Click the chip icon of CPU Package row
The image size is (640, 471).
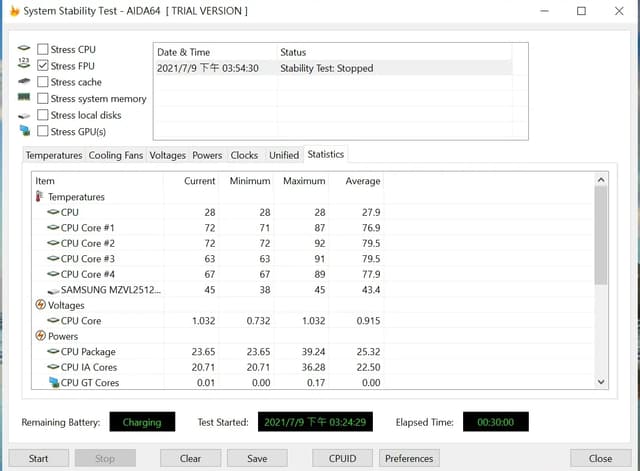53,351
